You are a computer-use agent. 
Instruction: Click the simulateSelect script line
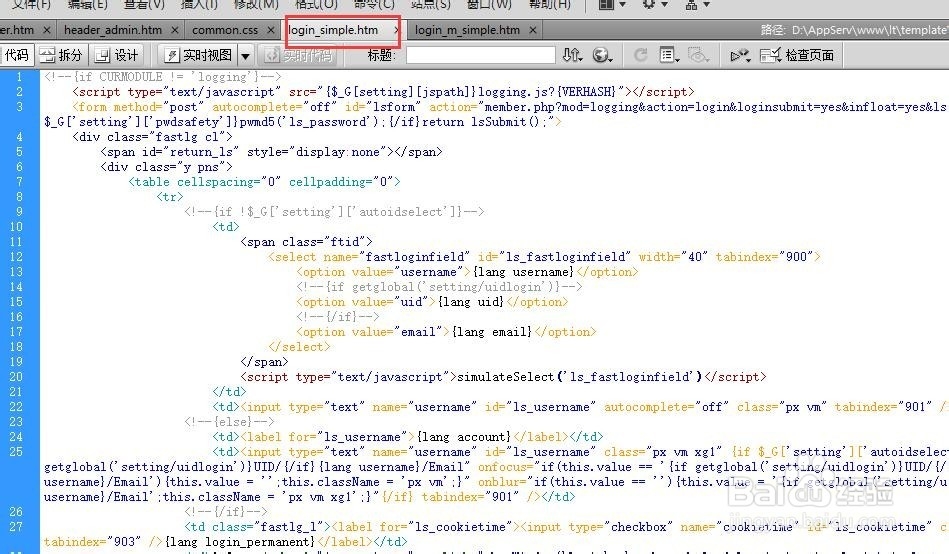(x=503, y=377)
